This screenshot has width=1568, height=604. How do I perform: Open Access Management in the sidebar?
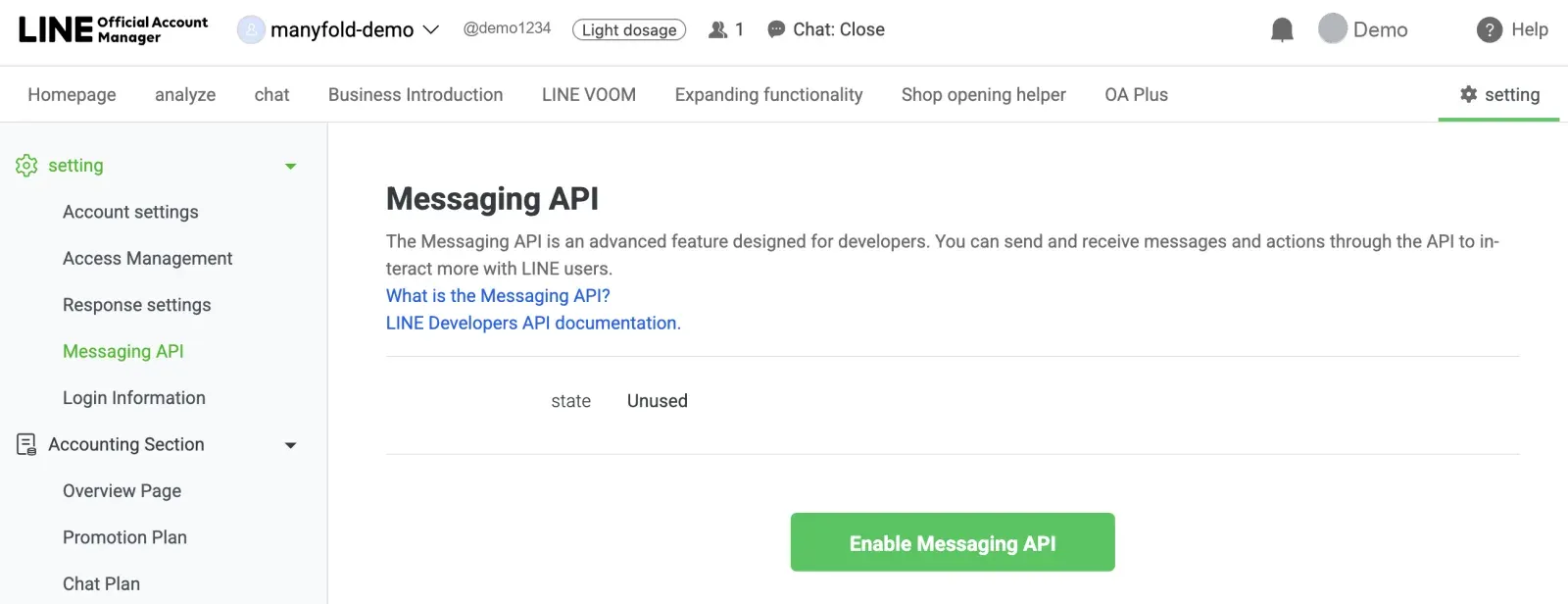[148, 258]
